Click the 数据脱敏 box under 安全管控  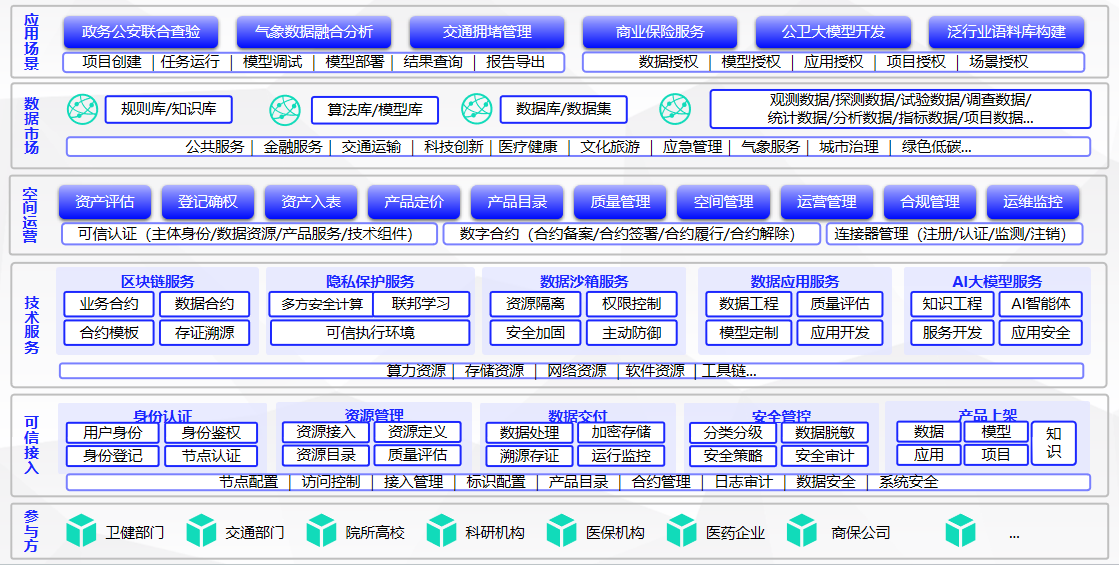(x=825, y=433)
